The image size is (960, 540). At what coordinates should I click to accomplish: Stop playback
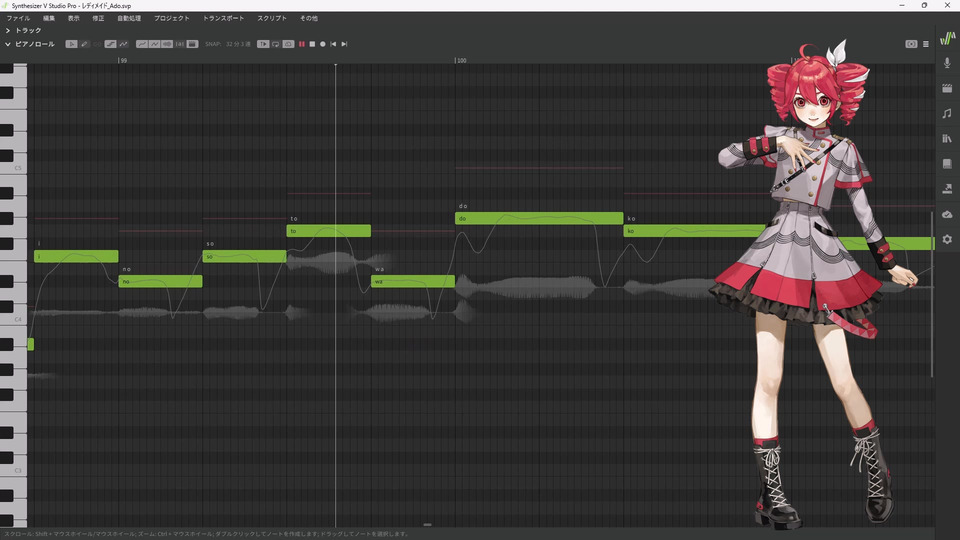point(312,44)
